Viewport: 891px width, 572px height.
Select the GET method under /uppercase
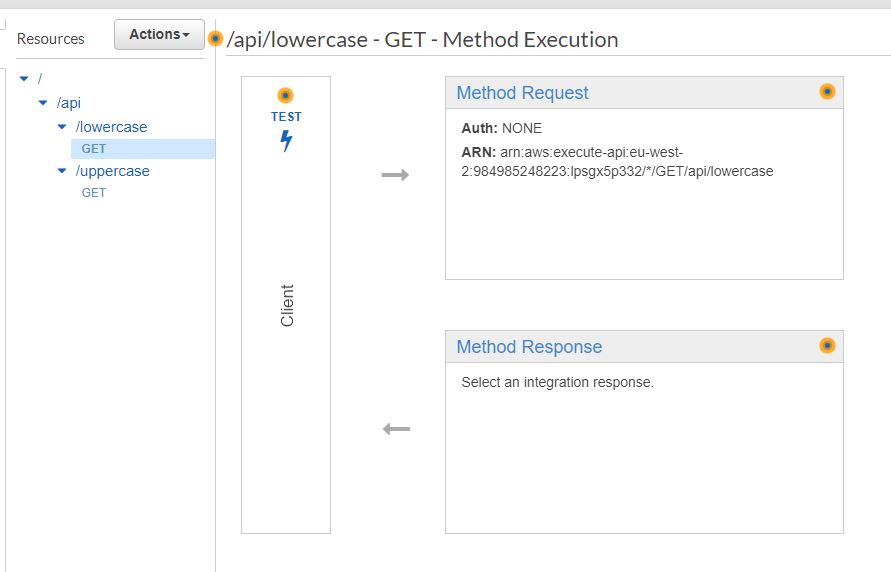point(94,193)
